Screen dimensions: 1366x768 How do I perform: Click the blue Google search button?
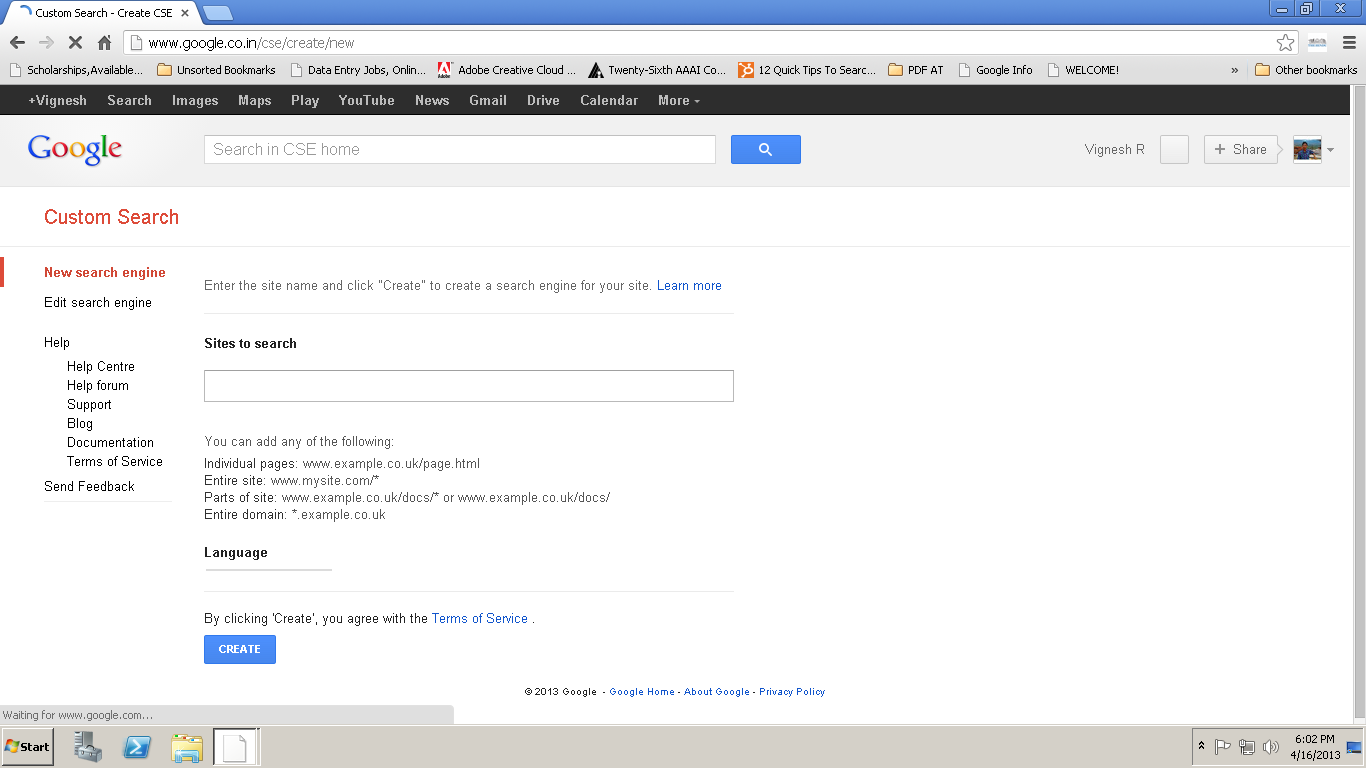pyautogui.click(x=765, y=148)
